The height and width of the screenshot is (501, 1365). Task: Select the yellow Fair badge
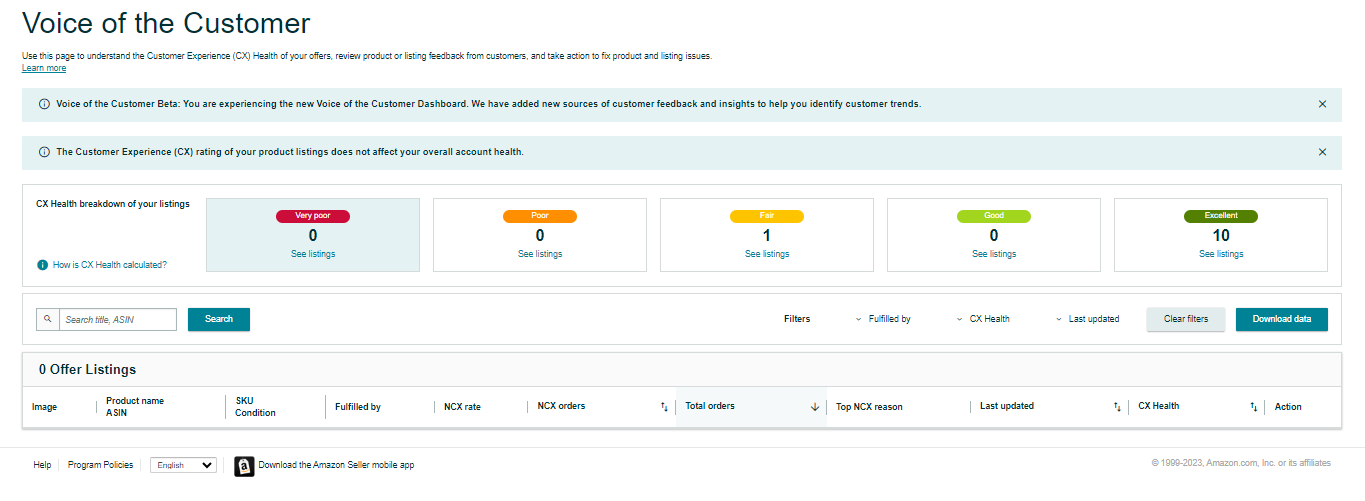767,216
